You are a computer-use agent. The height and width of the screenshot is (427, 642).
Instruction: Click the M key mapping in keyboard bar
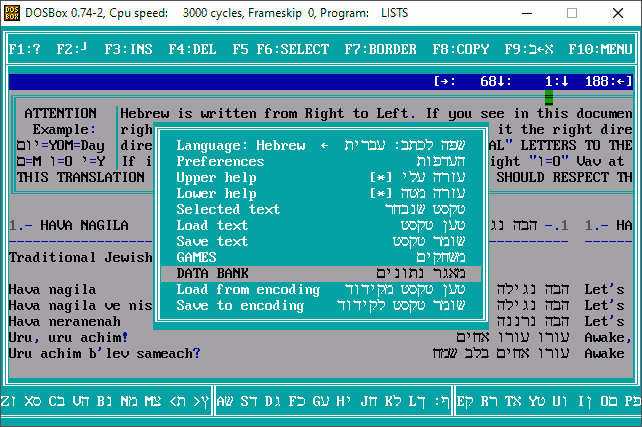tap(152, 401)
